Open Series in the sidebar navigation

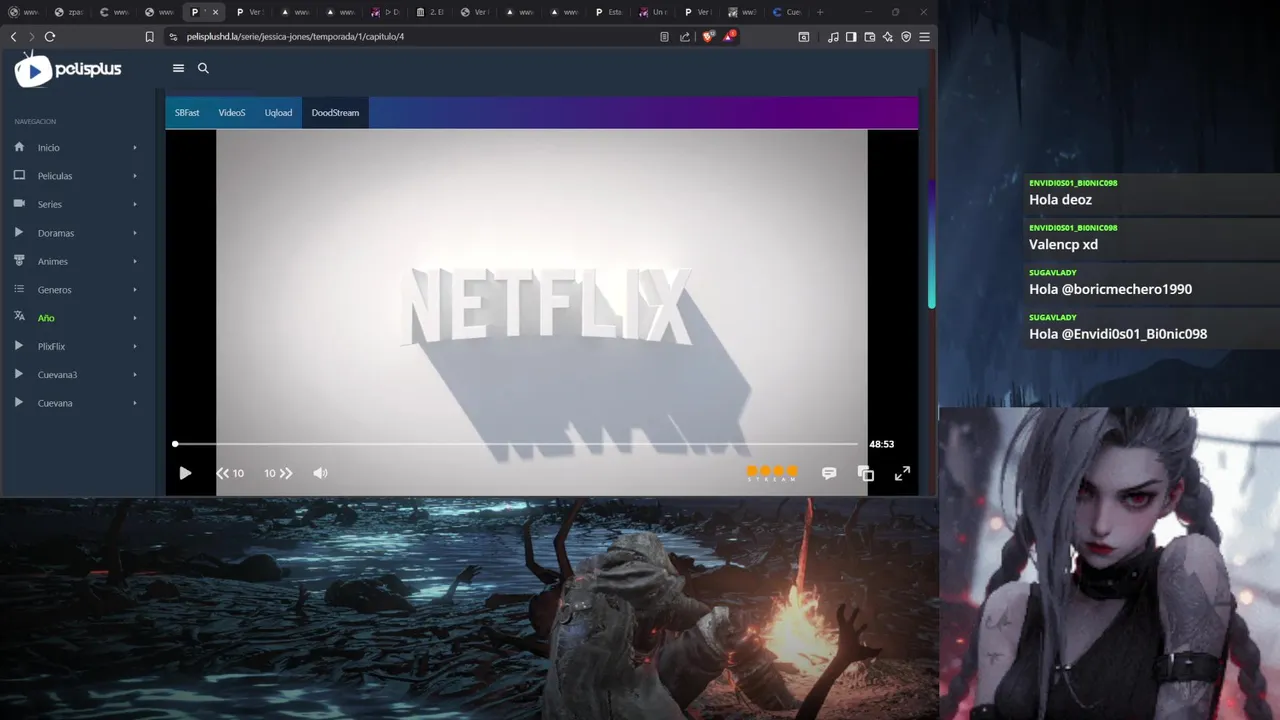coord(50,204)
